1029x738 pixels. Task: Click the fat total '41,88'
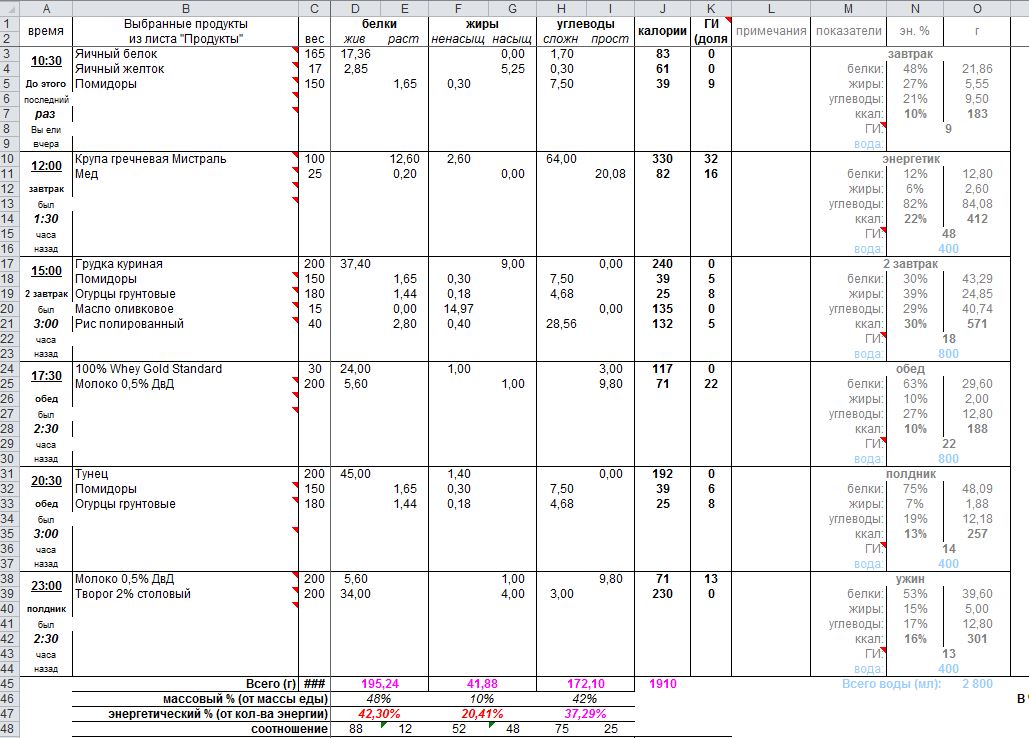[482, 684]
